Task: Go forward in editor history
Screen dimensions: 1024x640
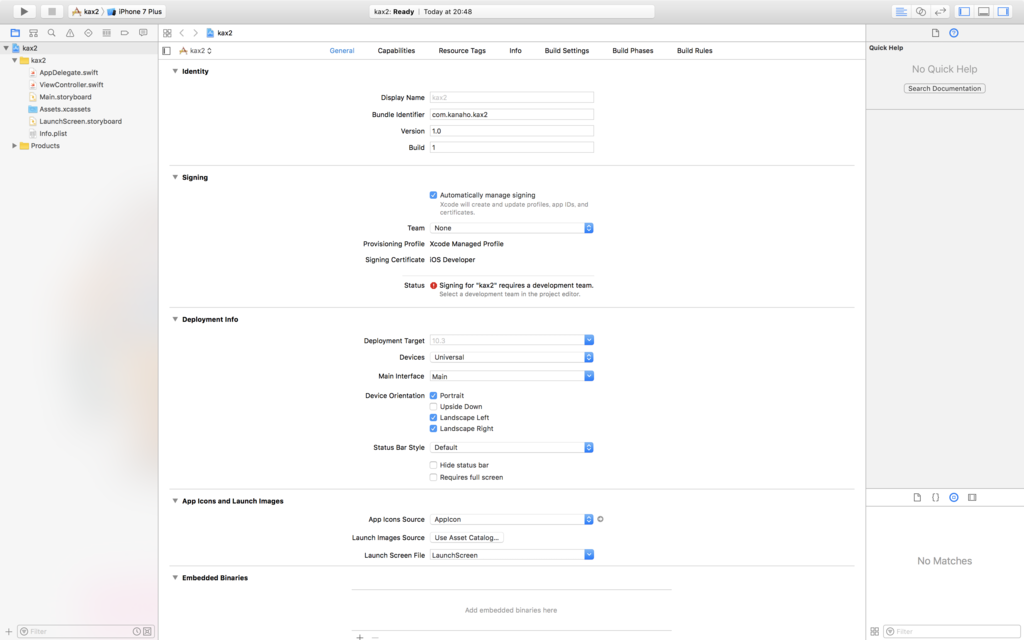Action: (195, 33)
